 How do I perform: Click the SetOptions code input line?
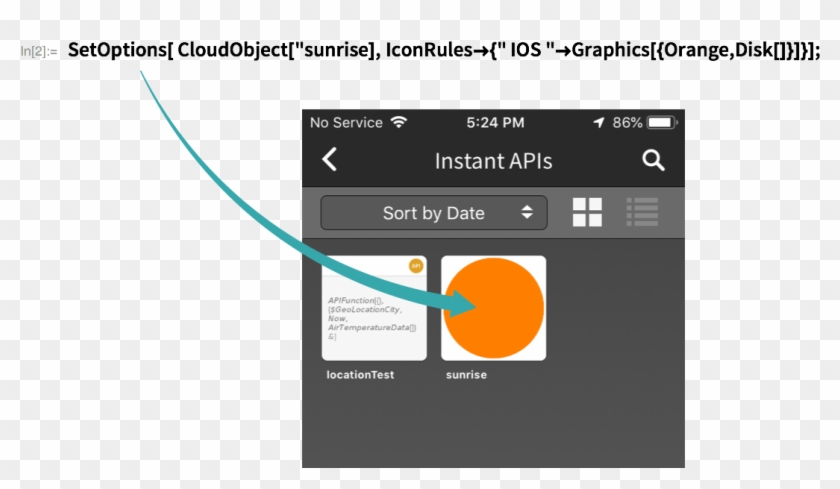444,50
